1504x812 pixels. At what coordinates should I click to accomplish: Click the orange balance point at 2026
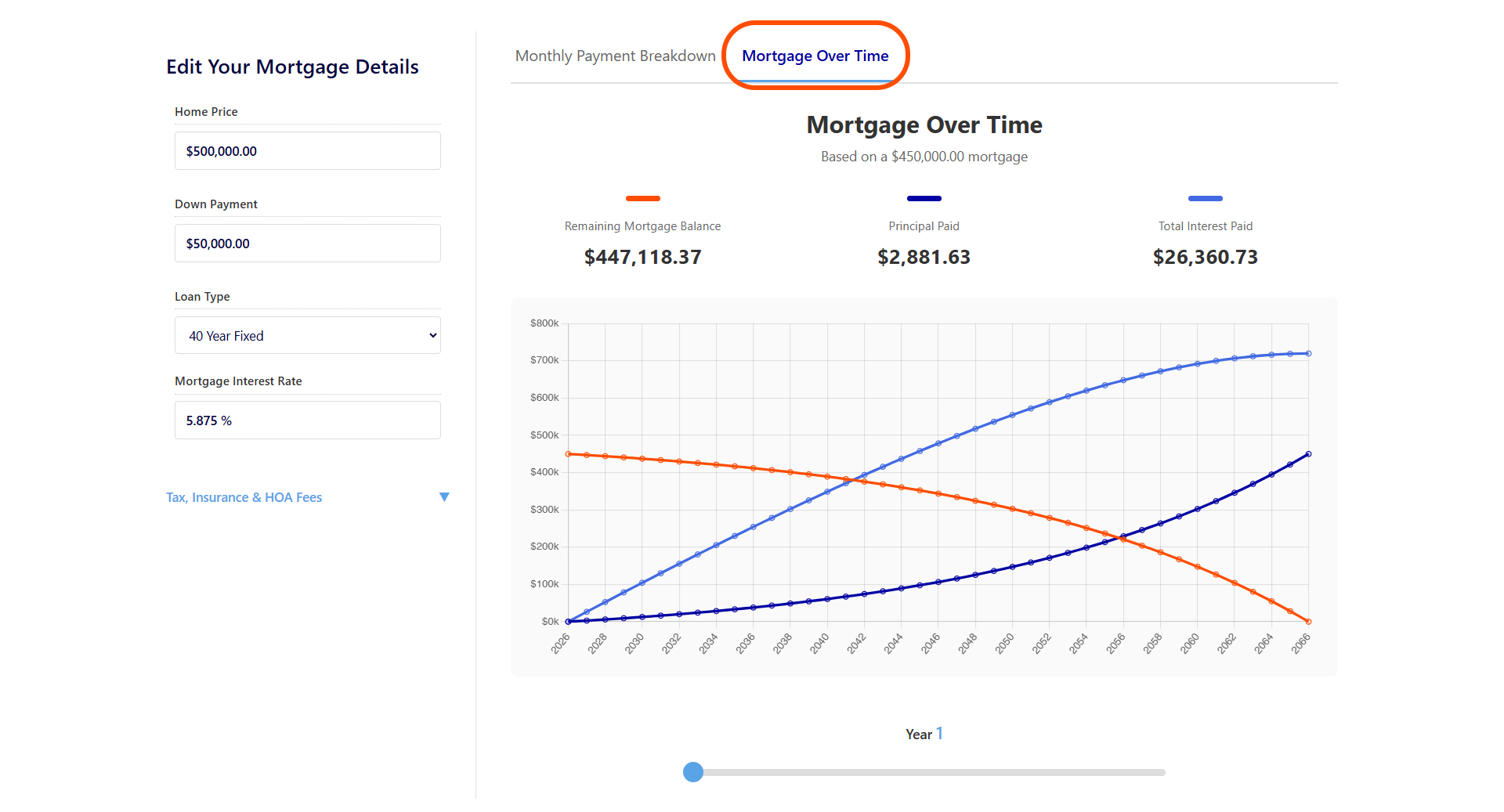click(568, 454)
